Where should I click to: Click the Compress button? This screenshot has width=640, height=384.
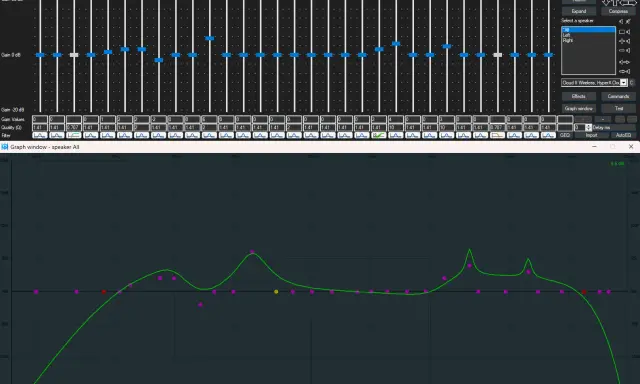coord(618,11)
